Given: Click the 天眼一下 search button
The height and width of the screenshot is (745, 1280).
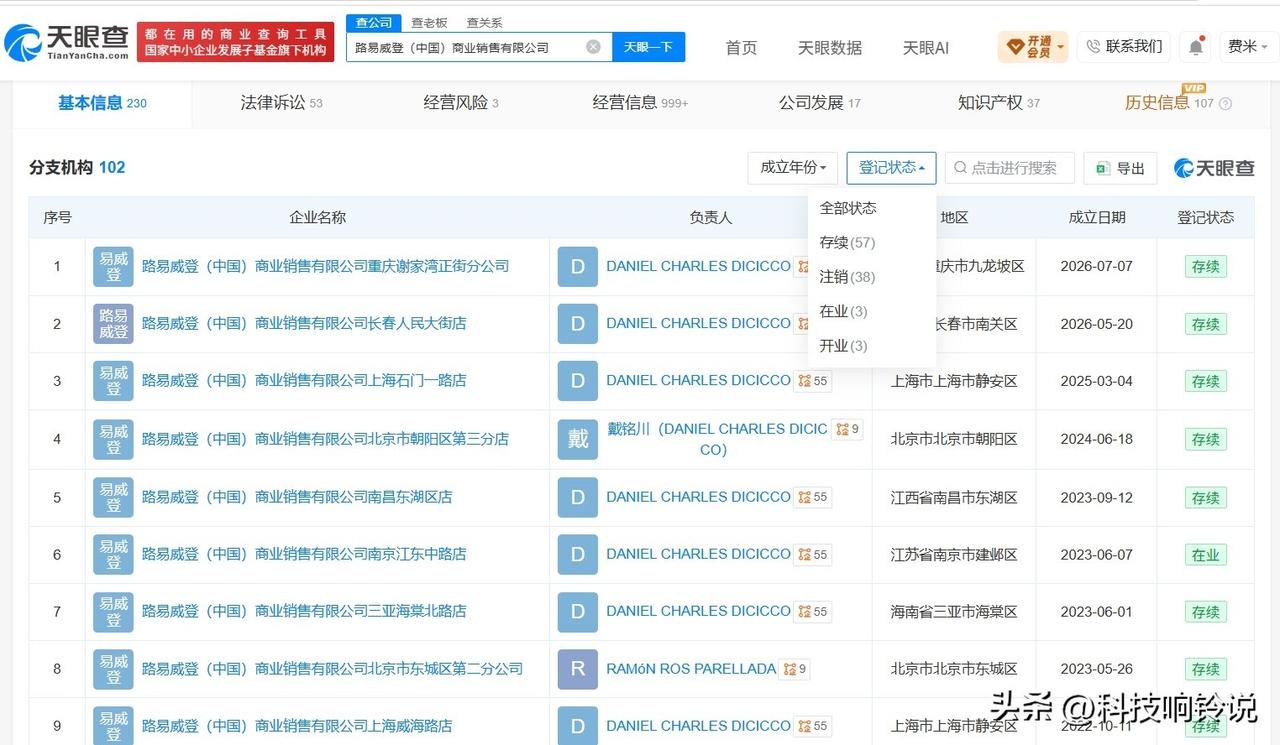Looking at the screenshot, I should tap(648, 47).
